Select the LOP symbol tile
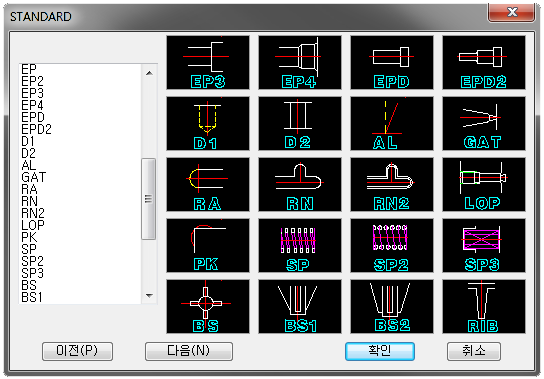 484,184
